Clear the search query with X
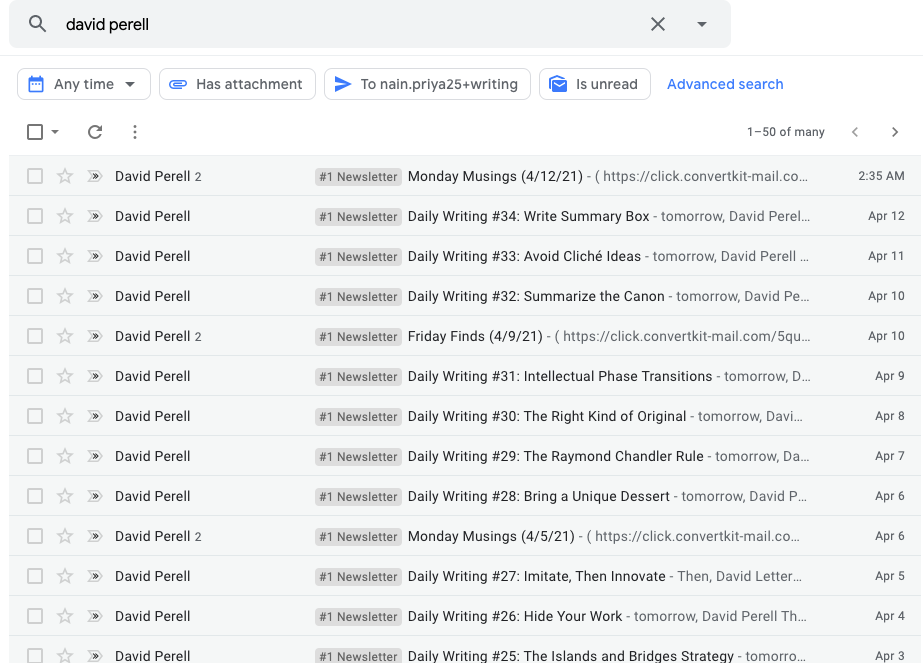 coord(658,24)
